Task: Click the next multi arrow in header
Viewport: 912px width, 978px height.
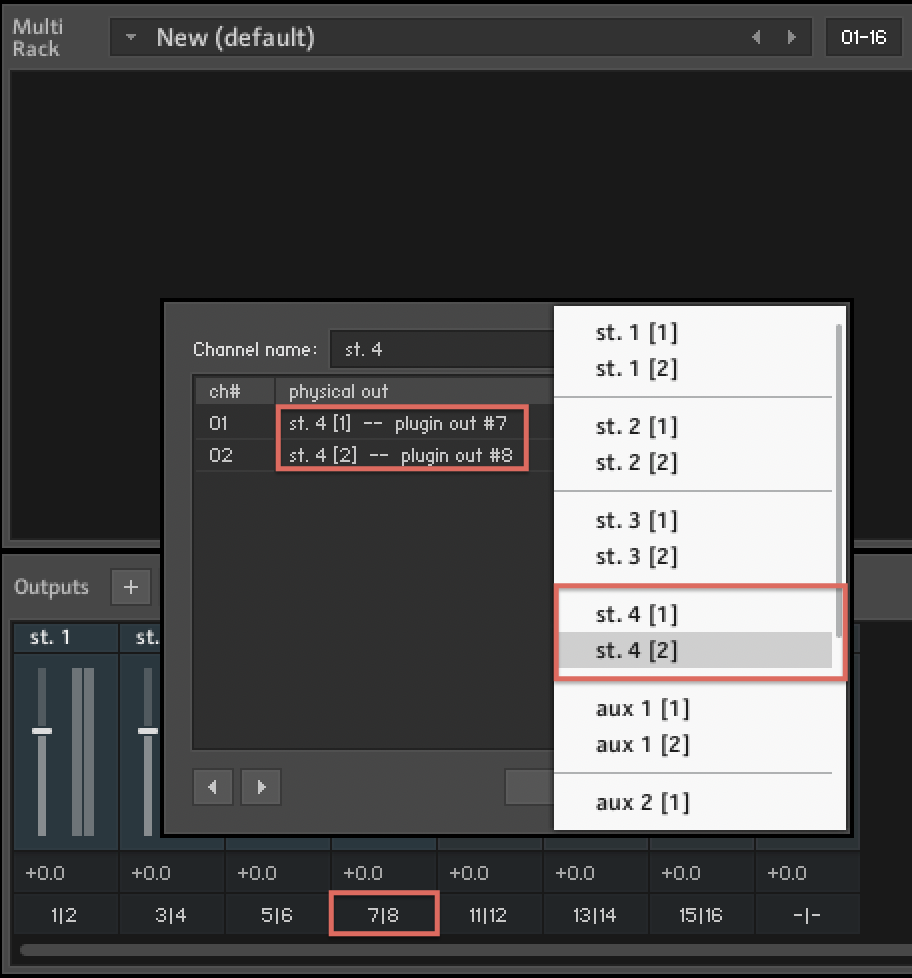Action: [792, 38]
